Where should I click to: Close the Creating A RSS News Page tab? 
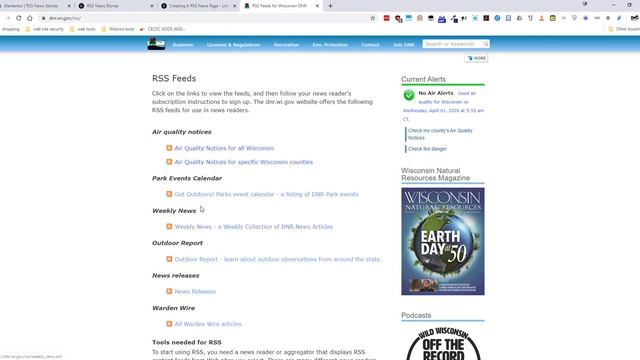pyautogui.click(x=234, y=6)
